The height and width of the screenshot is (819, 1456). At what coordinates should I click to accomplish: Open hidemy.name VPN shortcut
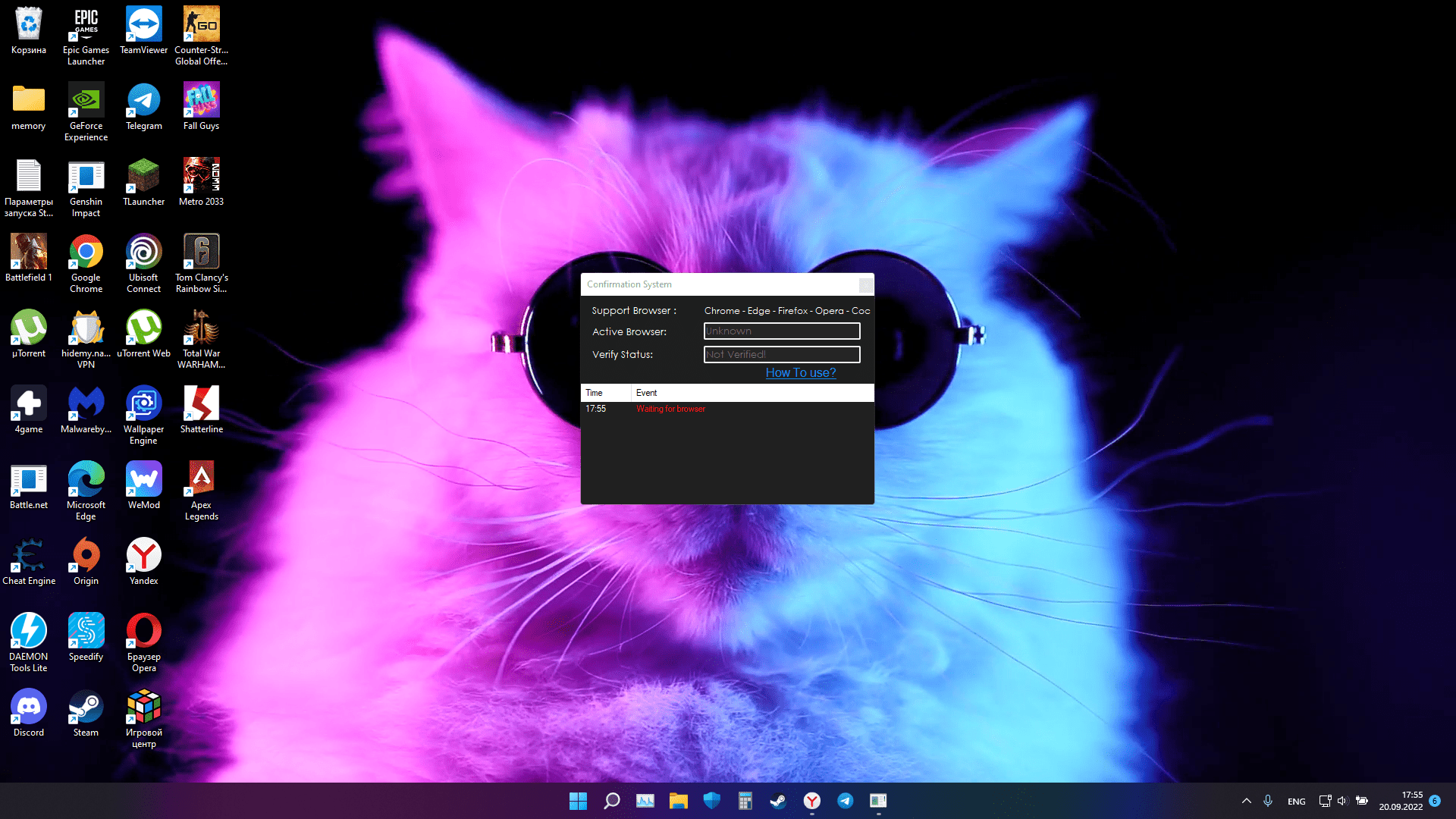(x=86, y=340)
